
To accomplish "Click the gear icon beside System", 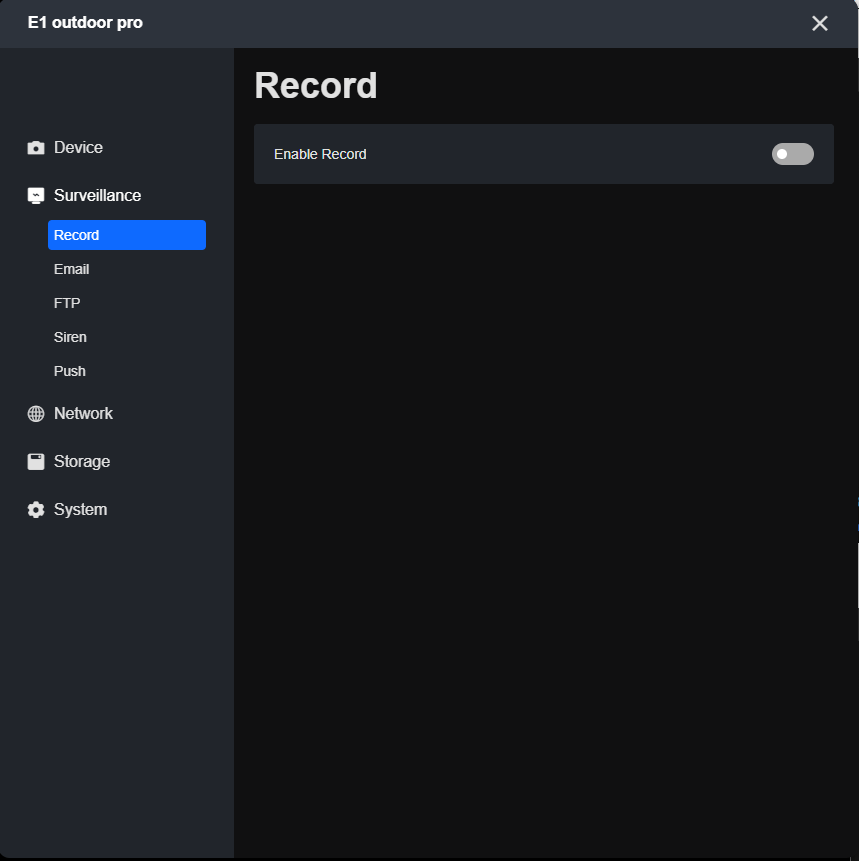I will (x=36, y=510).
